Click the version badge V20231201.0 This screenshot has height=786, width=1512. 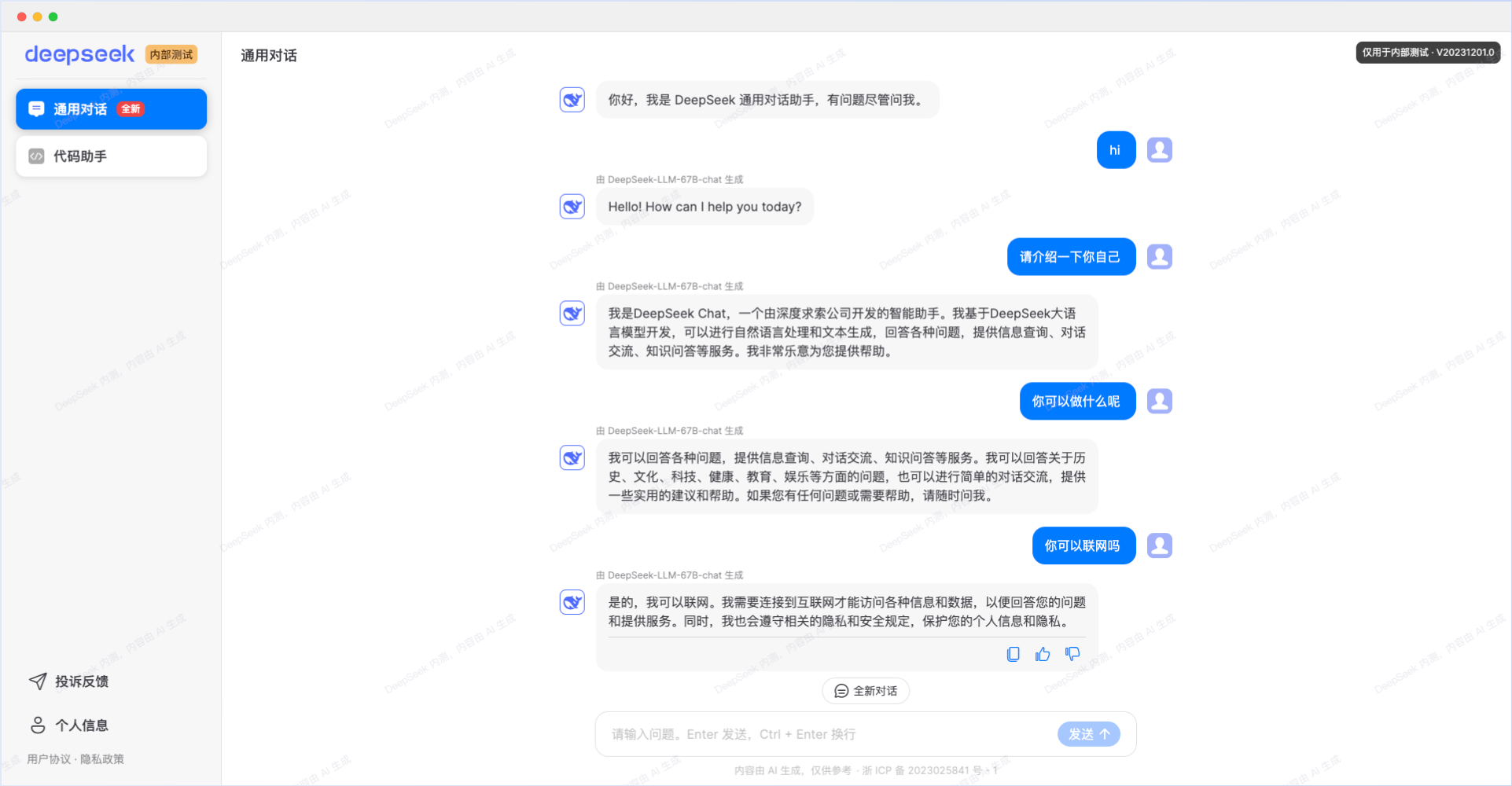[x=1427, y=52]
